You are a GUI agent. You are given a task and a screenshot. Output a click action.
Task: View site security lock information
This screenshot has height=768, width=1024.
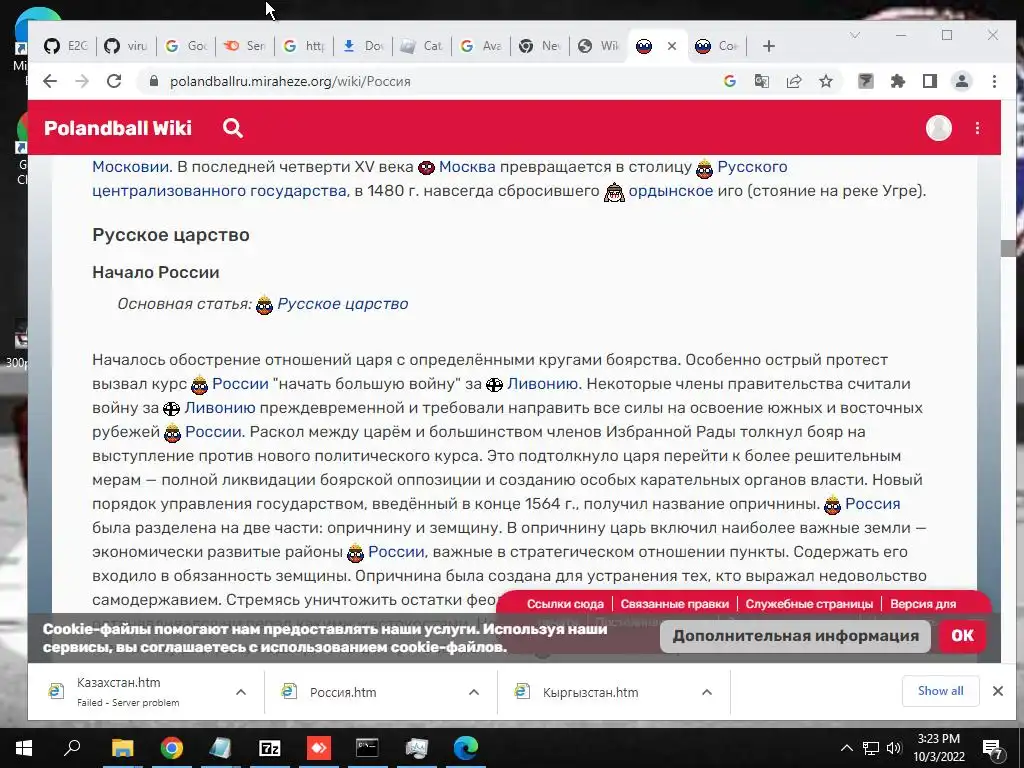click(x=154, y=81)
